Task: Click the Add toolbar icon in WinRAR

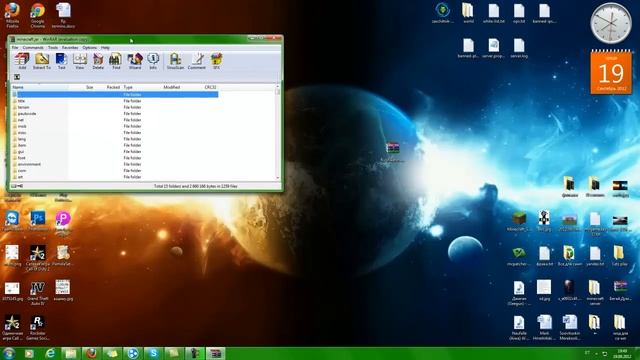Action: point(22,61)
